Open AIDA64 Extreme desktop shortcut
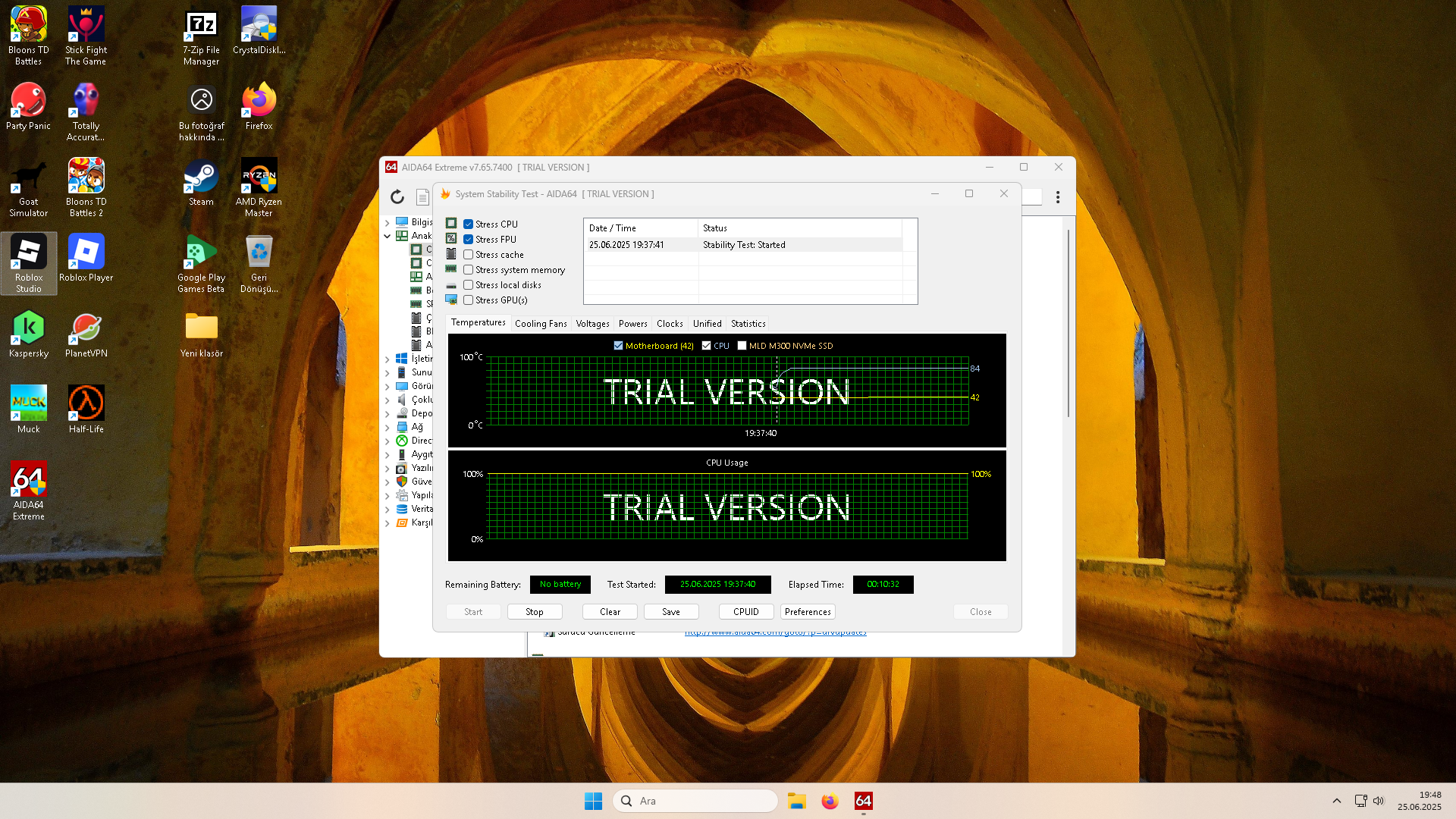Viewport: 1456px width, 819px height. (29, 491)
